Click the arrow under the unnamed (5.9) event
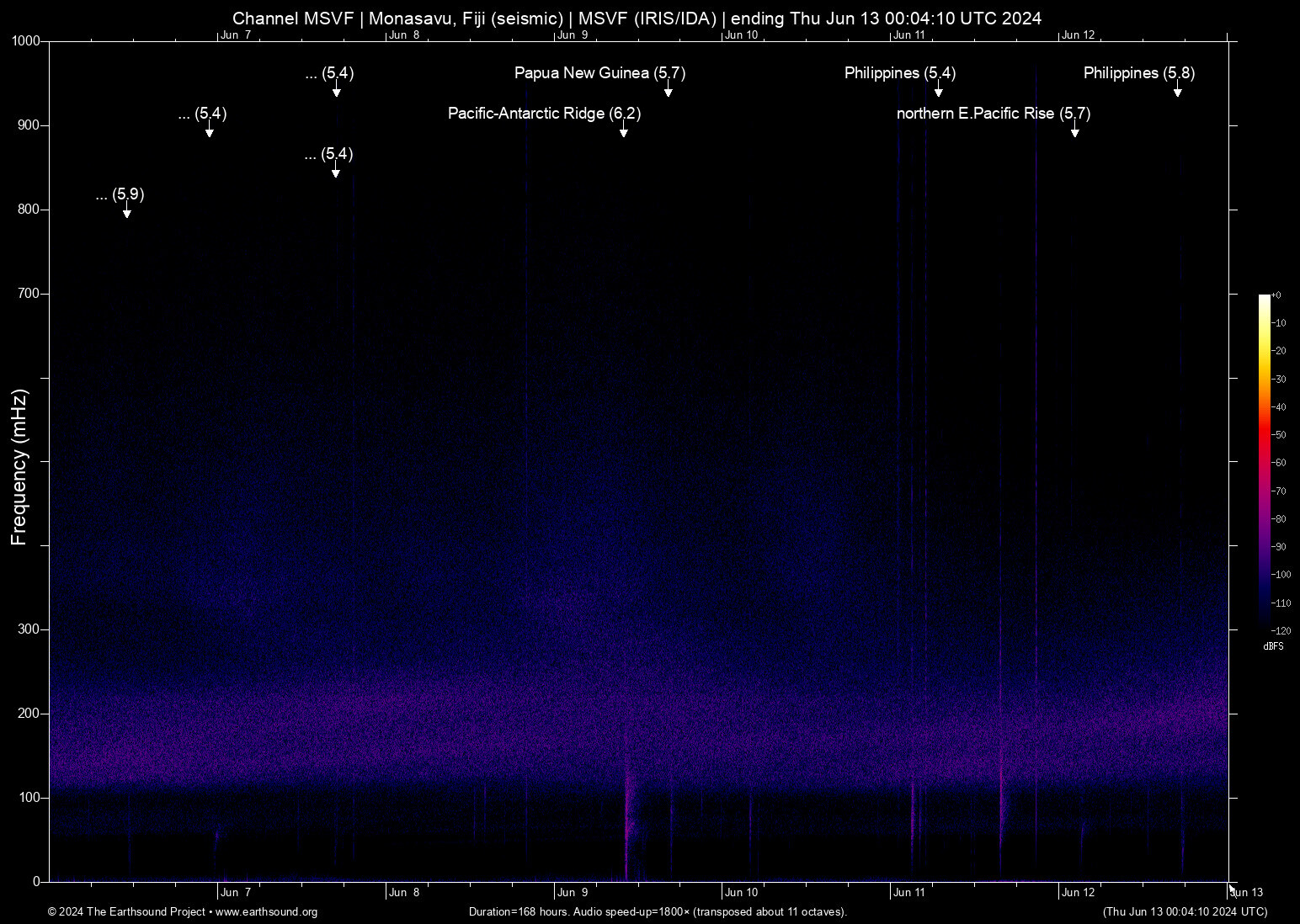The width and height of the screenshot is (1300, 924). [127, 211]
